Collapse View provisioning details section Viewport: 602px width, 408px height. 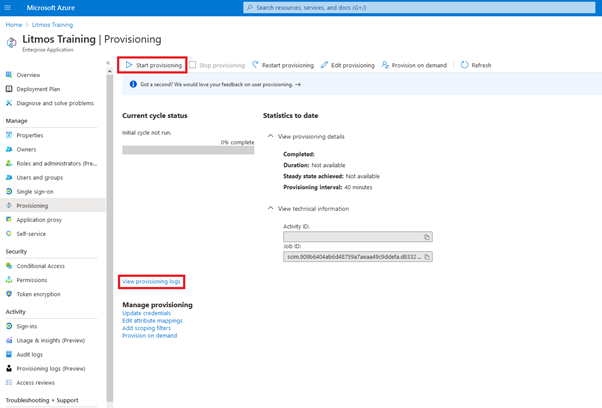pos(270,136)
